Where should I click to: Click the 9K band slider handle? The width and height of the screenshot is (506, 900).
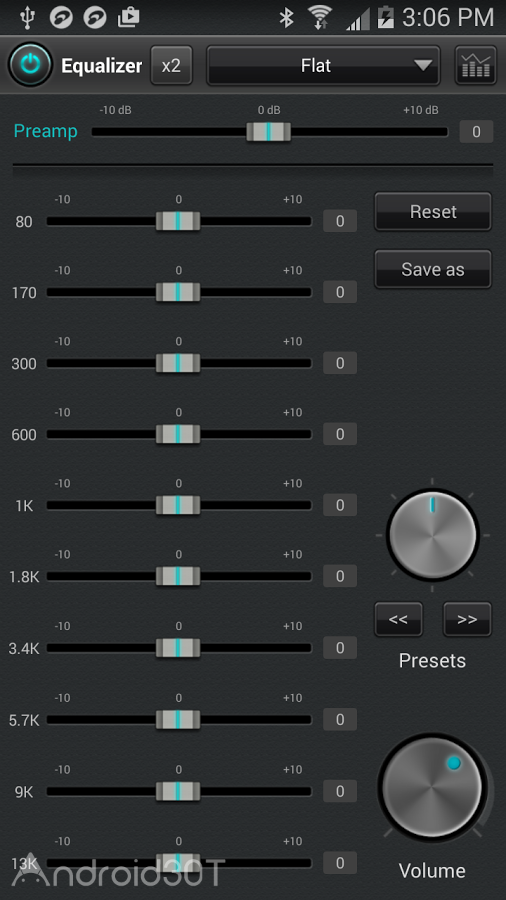(x=178, y=791)
